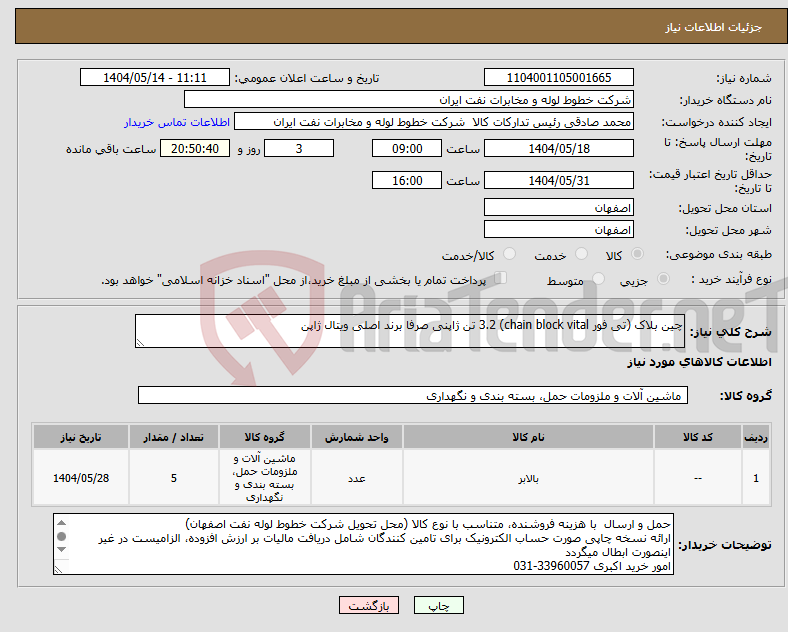Click the کد کالا column header
The image size is (788, 632).
(698, 437)
